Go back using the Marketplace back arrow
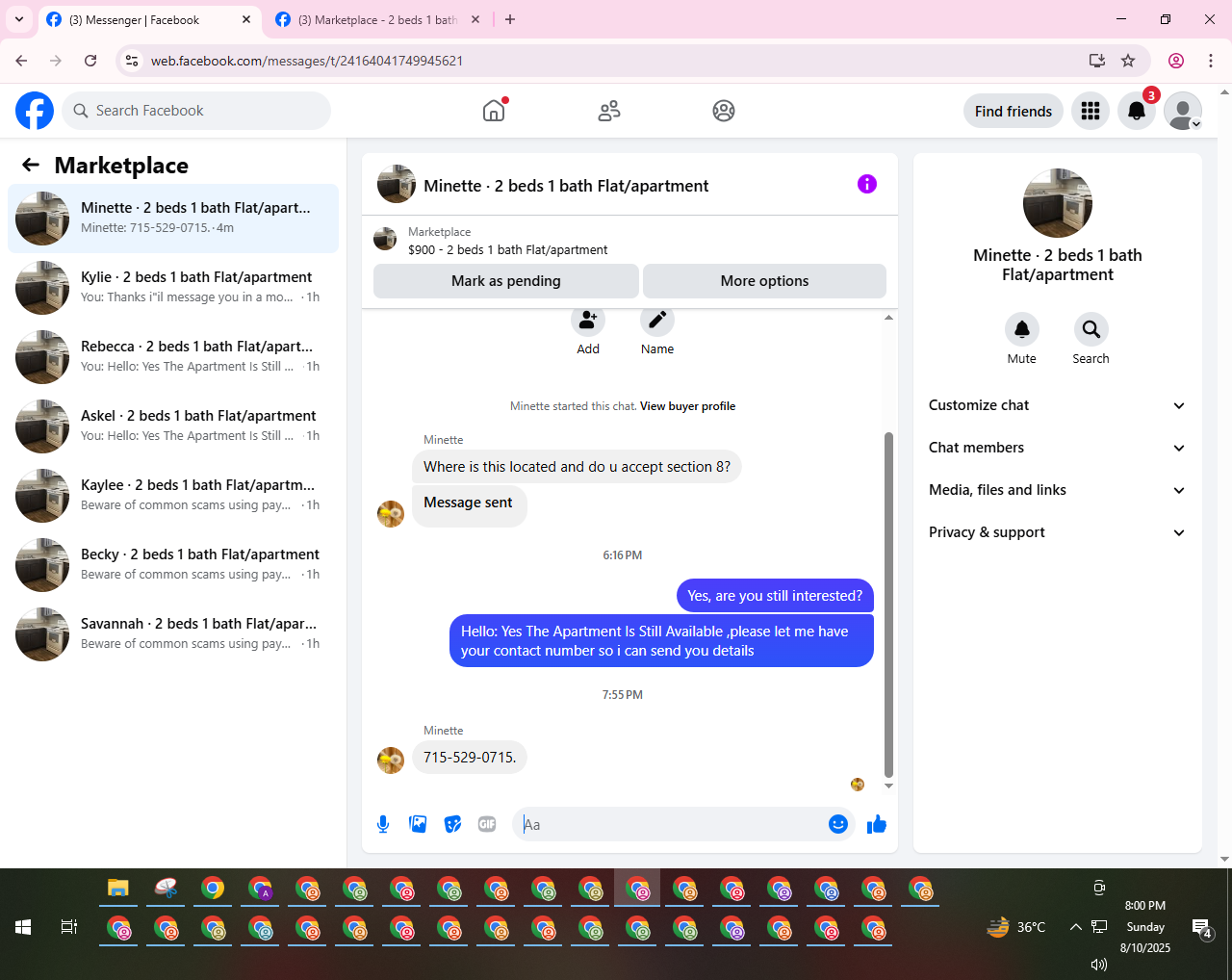 click(x=31, y=165)
